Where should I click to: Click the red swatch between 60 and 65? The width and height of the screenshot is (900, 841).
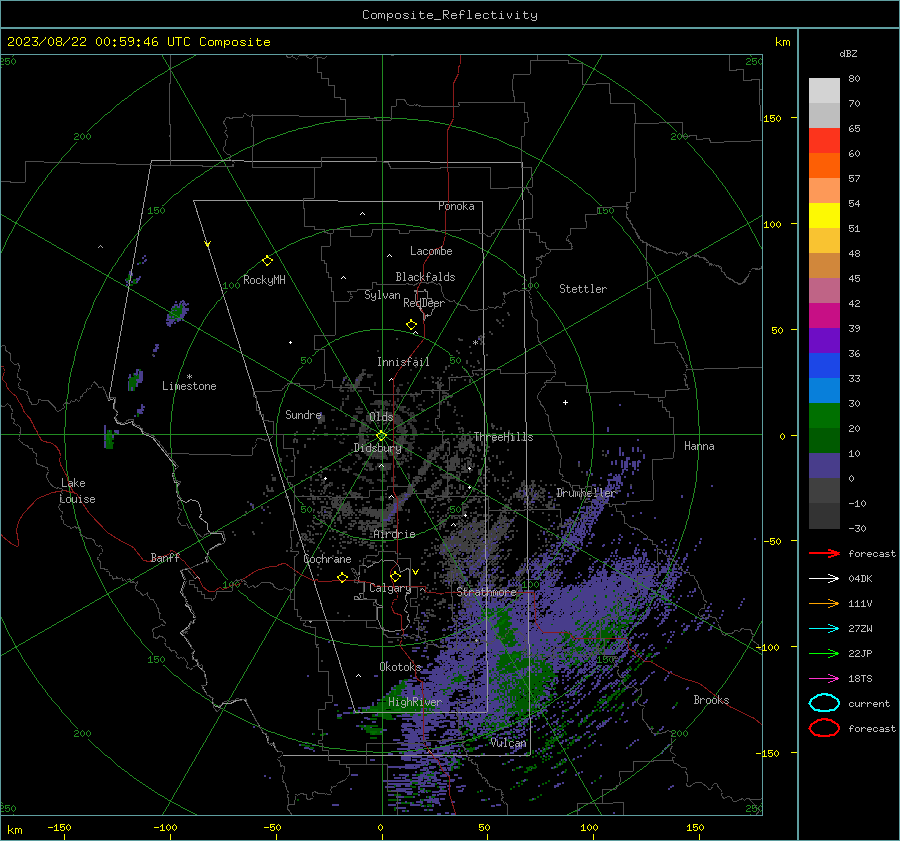pos(824,141)
